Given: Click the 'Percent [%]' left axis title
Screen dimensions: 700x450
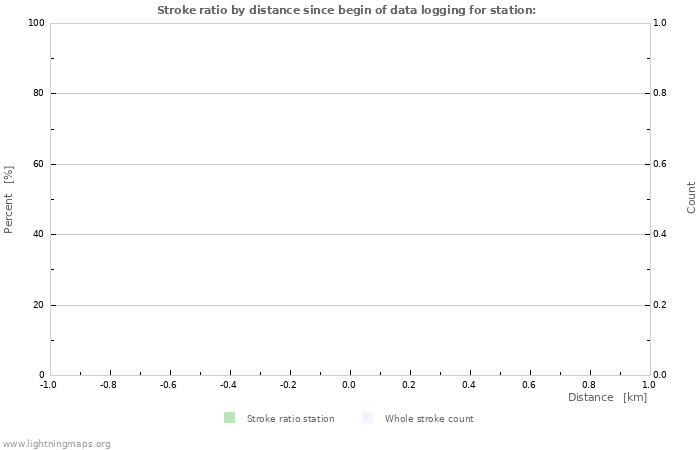Looking at the screenshot, I should pyautogui.click(x=9, y=199).
